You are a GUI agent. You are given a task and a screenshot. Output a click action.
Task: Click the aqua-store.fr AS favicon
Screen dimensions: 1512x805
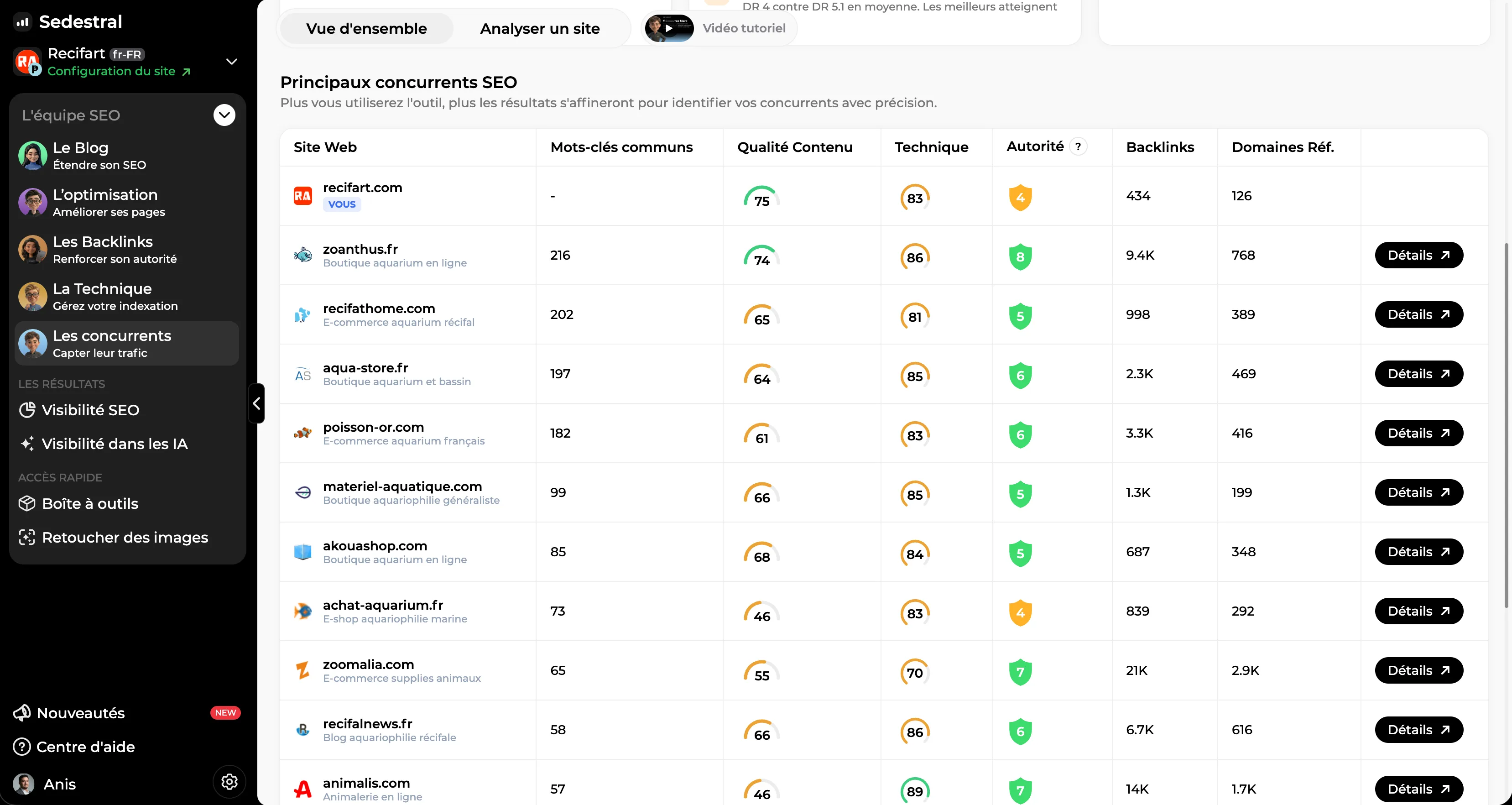click(303, 375)
